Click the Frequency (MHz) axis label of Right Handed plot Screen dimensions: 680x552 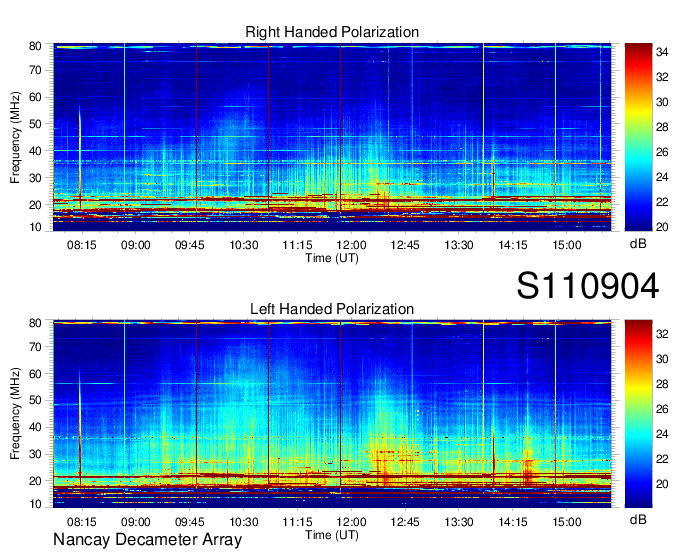[x=15, y=137]
